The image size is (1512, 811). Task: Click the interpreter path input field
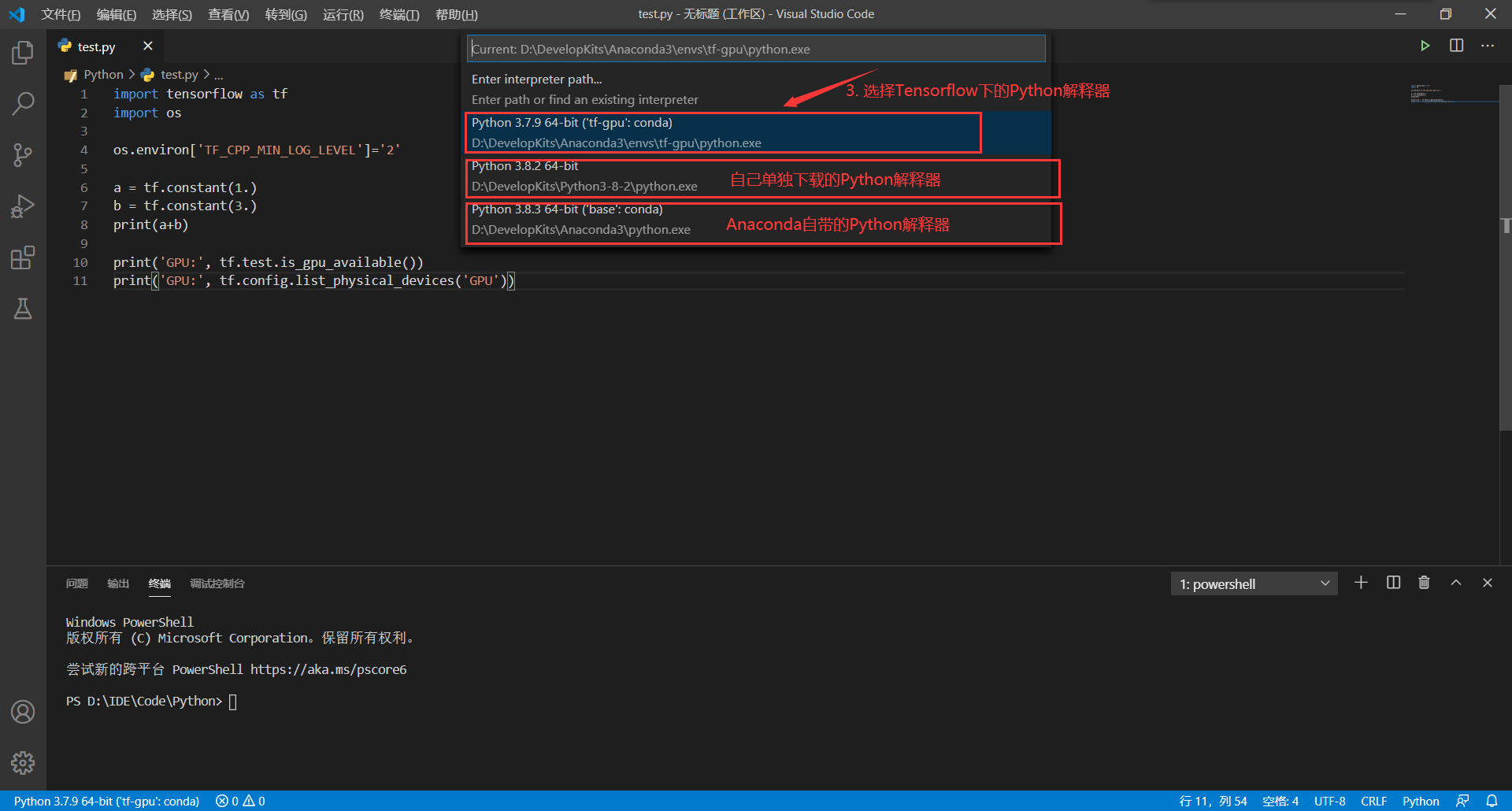point(756,49)
